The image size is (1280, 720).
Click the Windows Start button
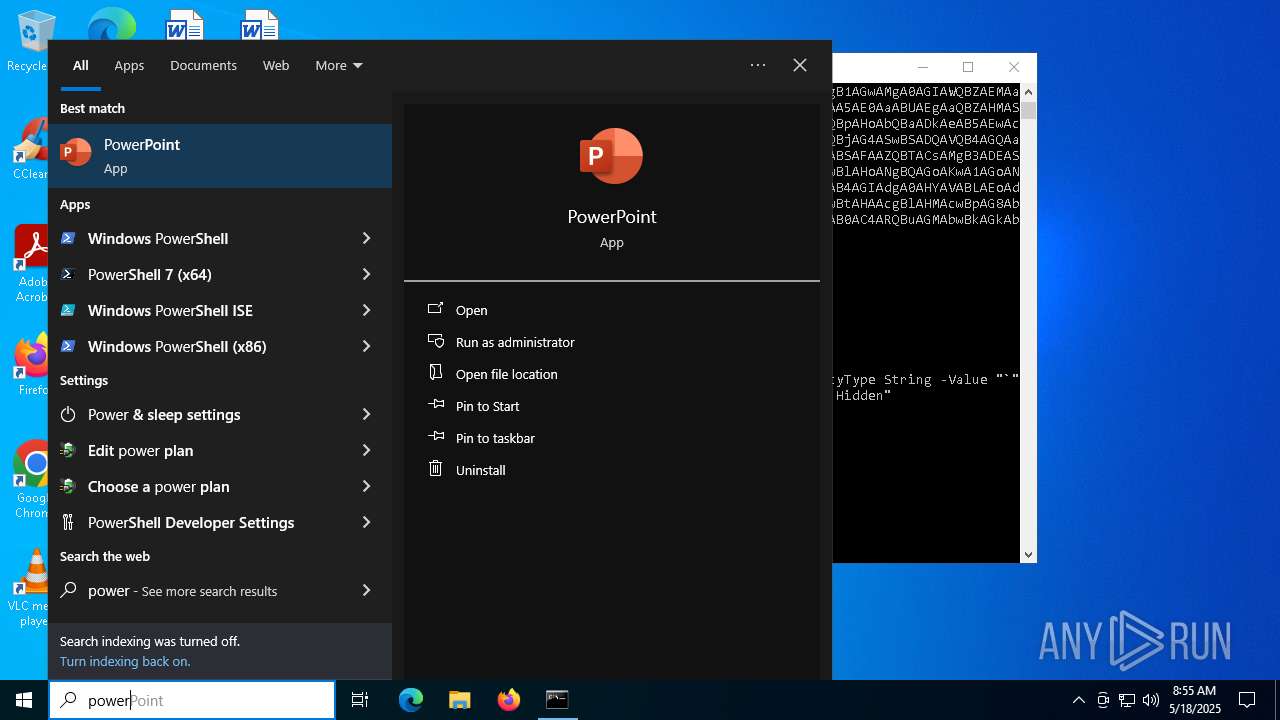(24, 700)
